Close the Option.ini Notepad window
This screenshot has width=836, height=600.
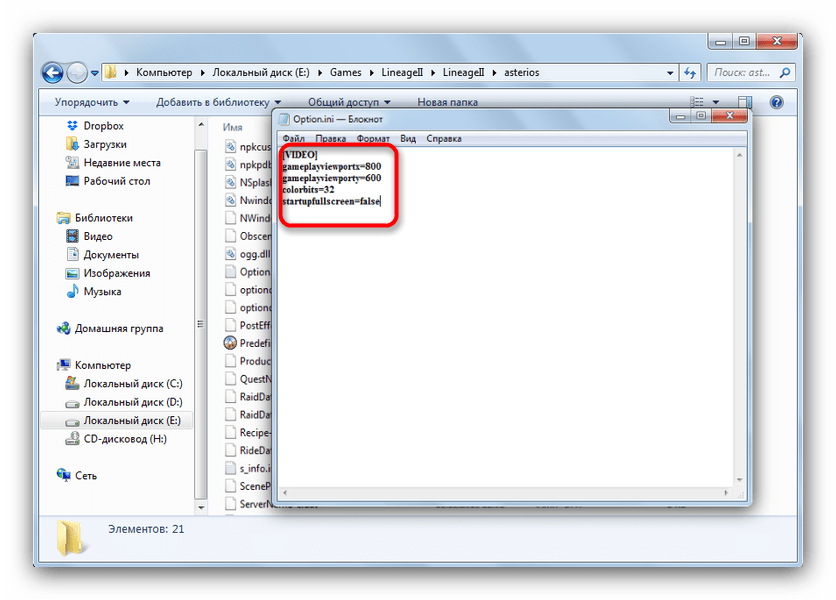(729, 116)
